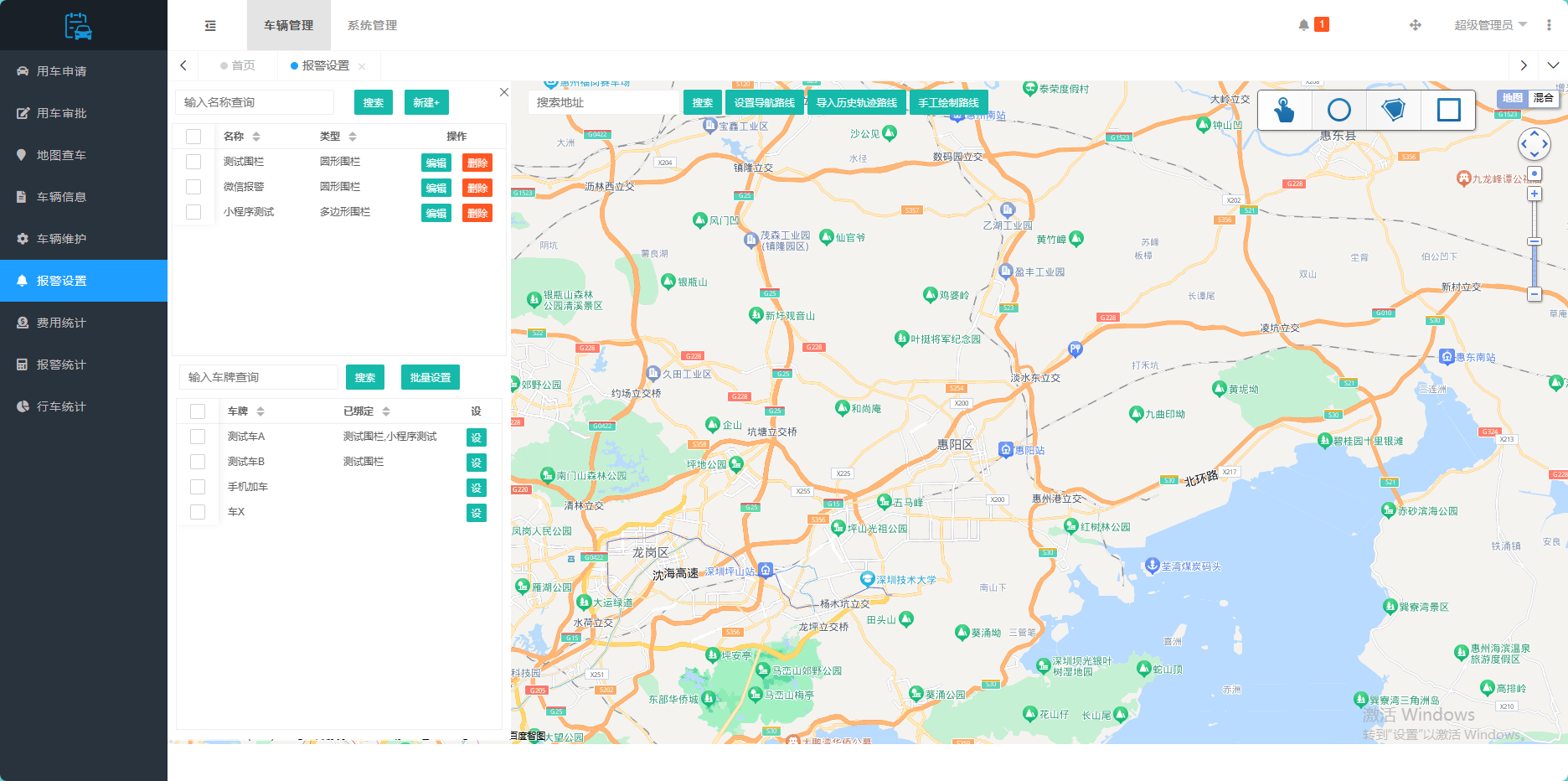
Task: Open the 地图查车 sidebar item
Action: [84, 155]
